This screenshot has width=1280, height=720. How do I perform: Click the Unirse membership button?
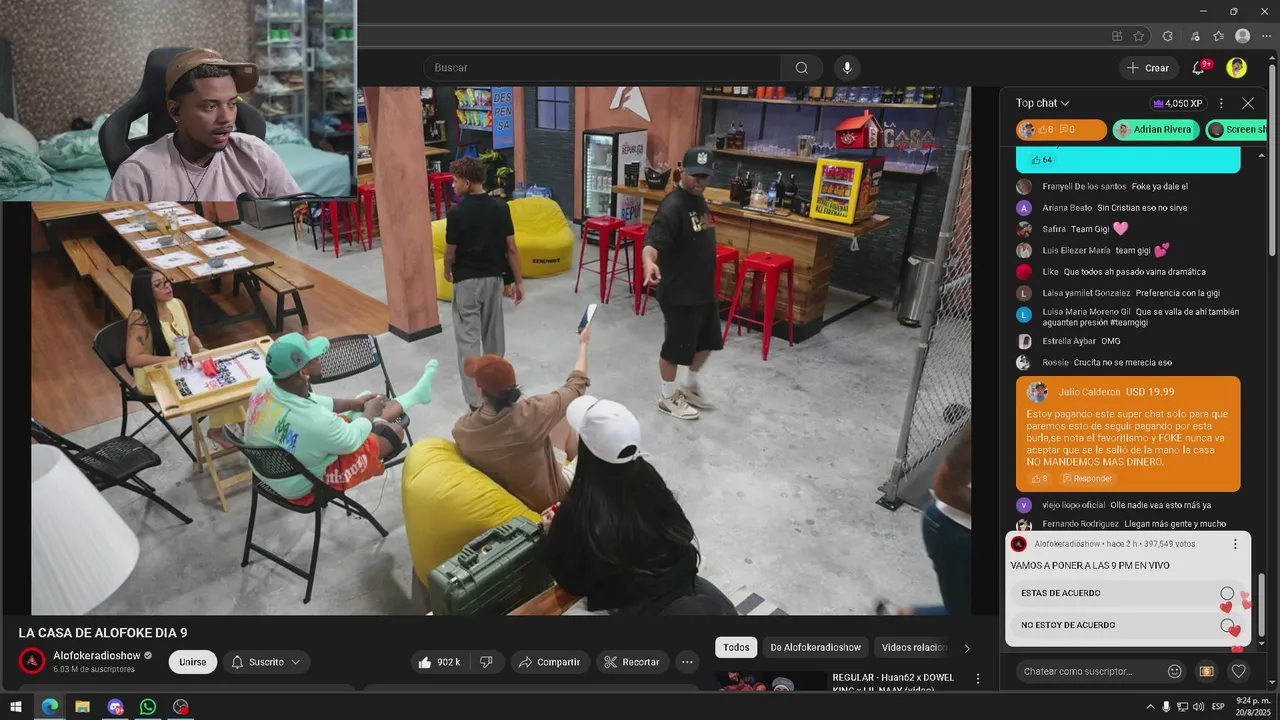coord(193,662)
